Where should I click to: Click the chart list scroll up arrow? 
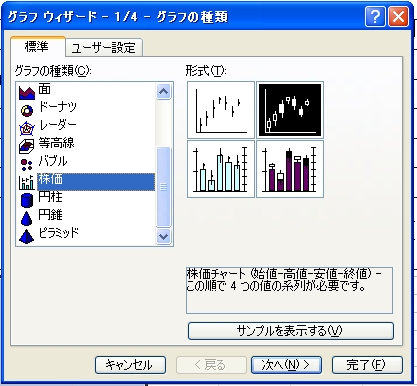coord(163,91)
